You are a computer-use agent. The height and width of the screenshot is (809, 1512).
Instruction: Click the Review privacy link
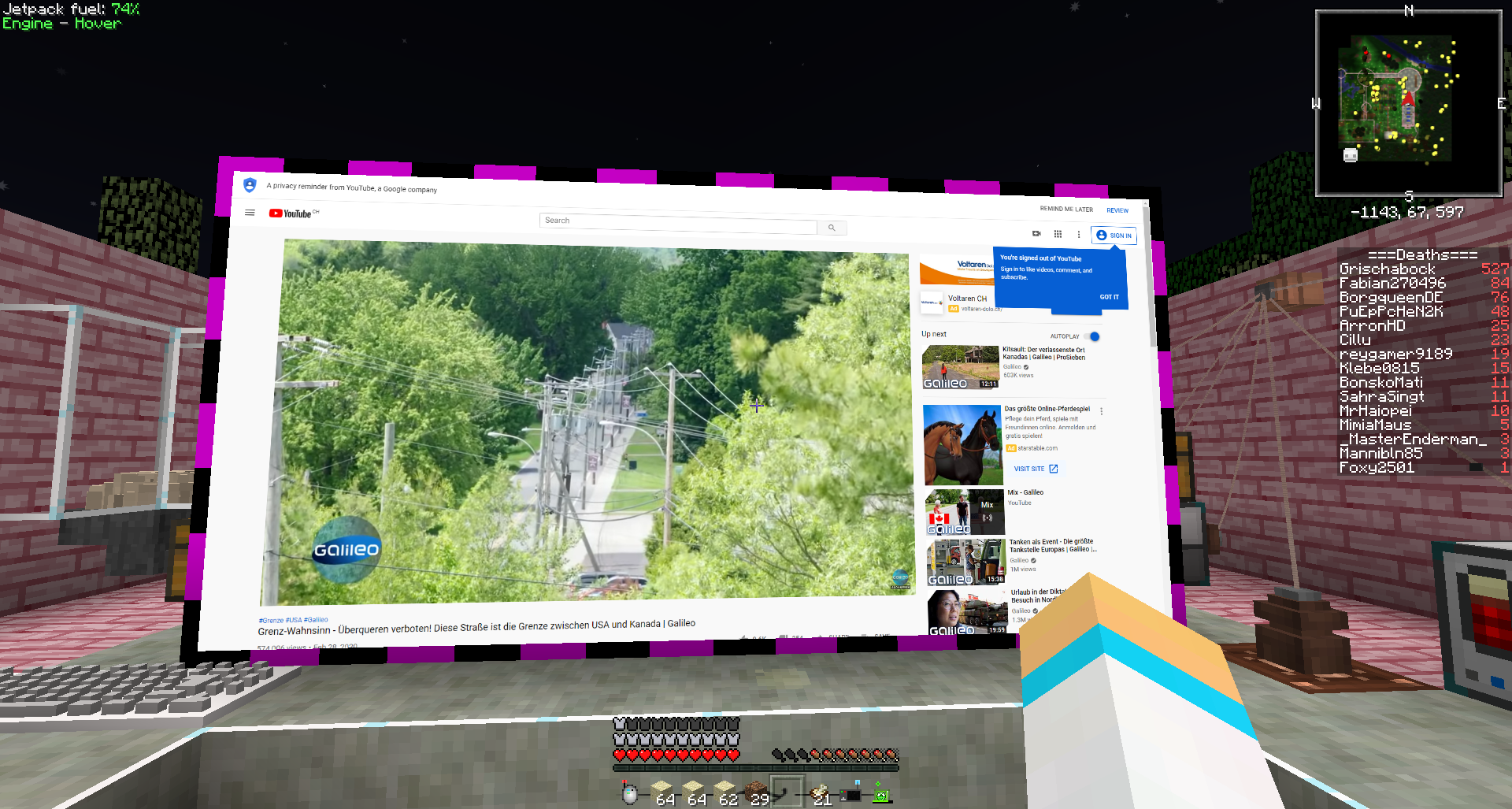[1117, 210]
